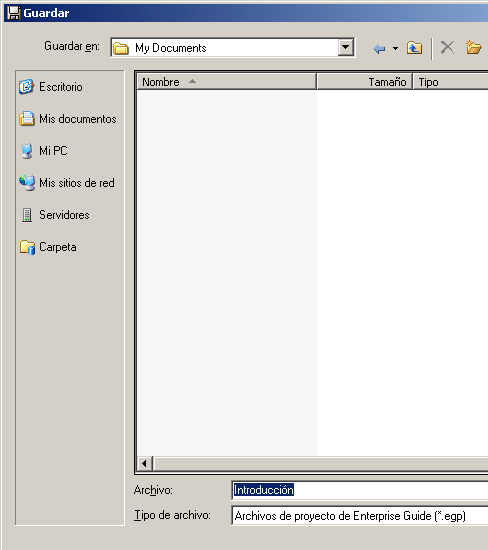Click the My Documents location combo box
The width and height of the screenshot is (488, 550).
(233, 47)
